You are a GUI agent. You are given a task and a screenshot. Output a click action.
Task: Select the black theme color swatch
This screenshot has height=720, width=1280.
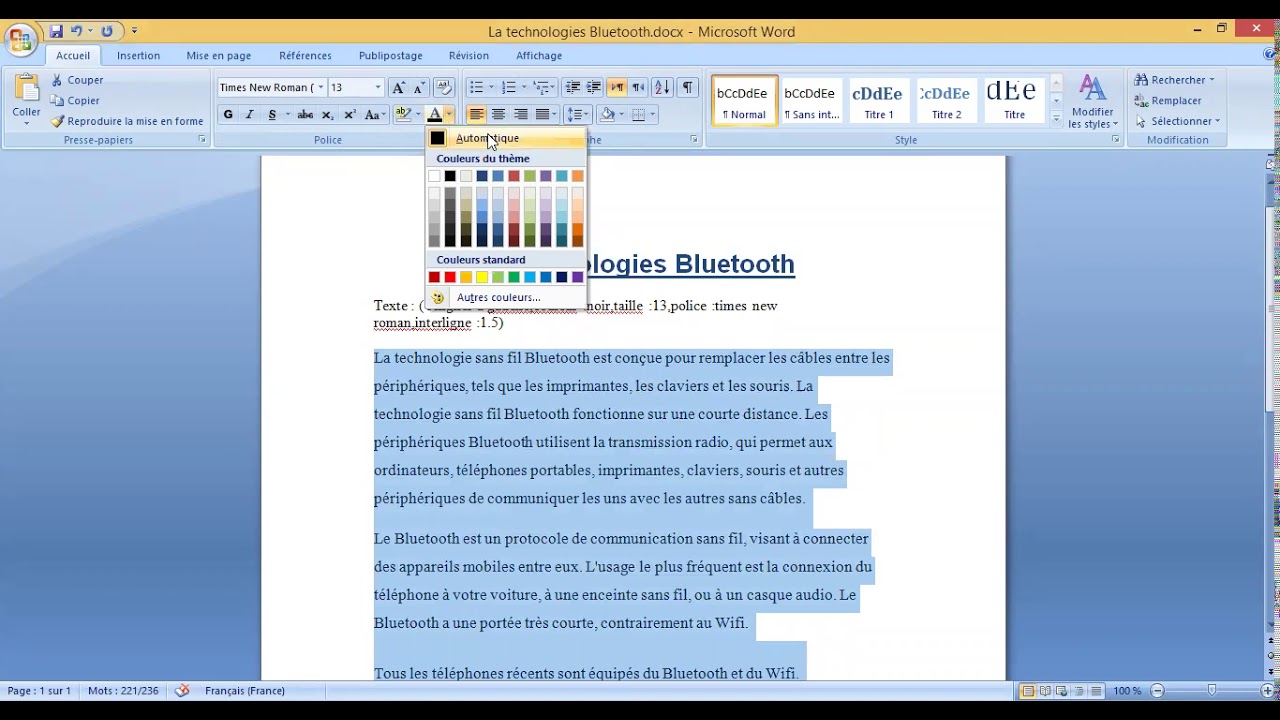point(450,176)
